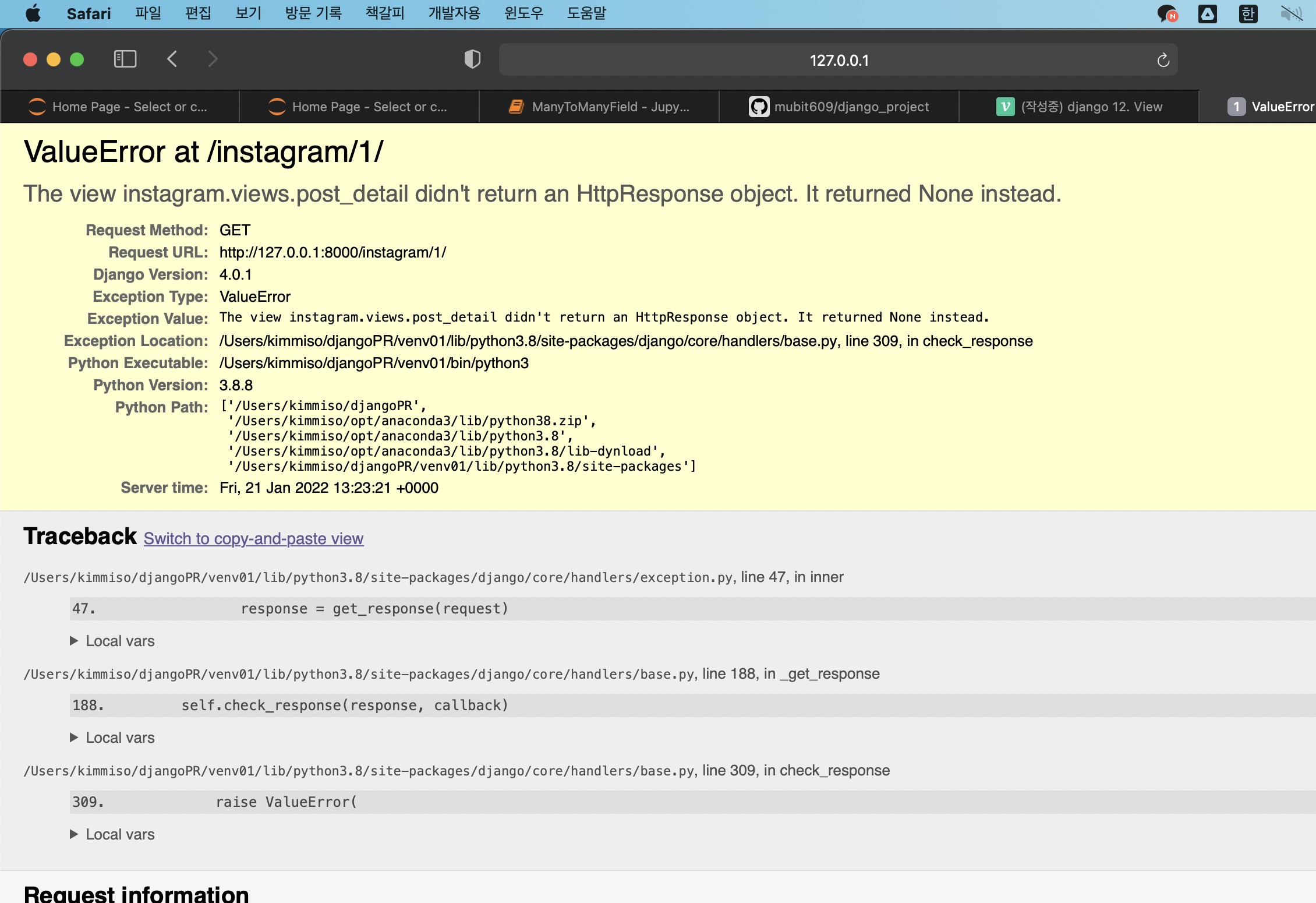The height and width of the screenshot is (903, 1316).
Task: Open the 개발자용 menu
Action: click(x=454, y=13)
